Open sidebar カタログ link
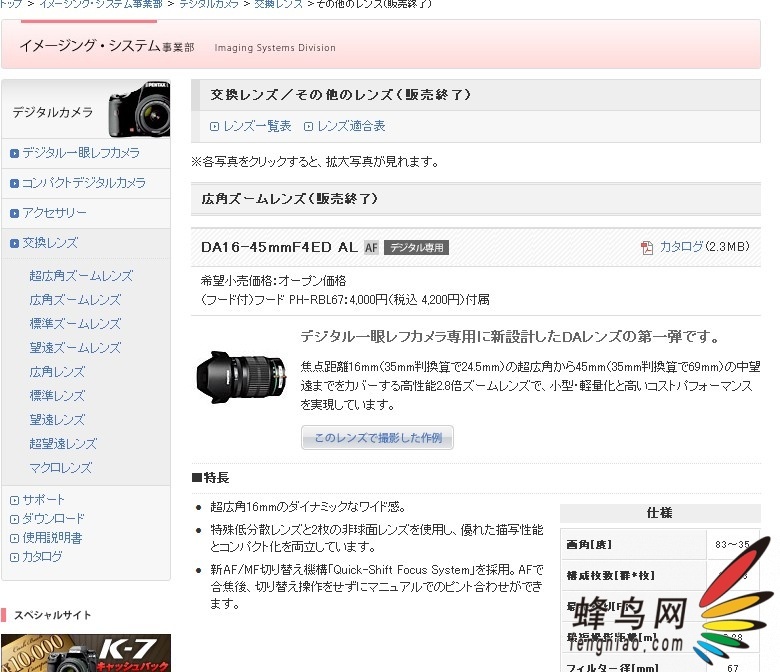780x672 pixels. [x=42, y=557]
